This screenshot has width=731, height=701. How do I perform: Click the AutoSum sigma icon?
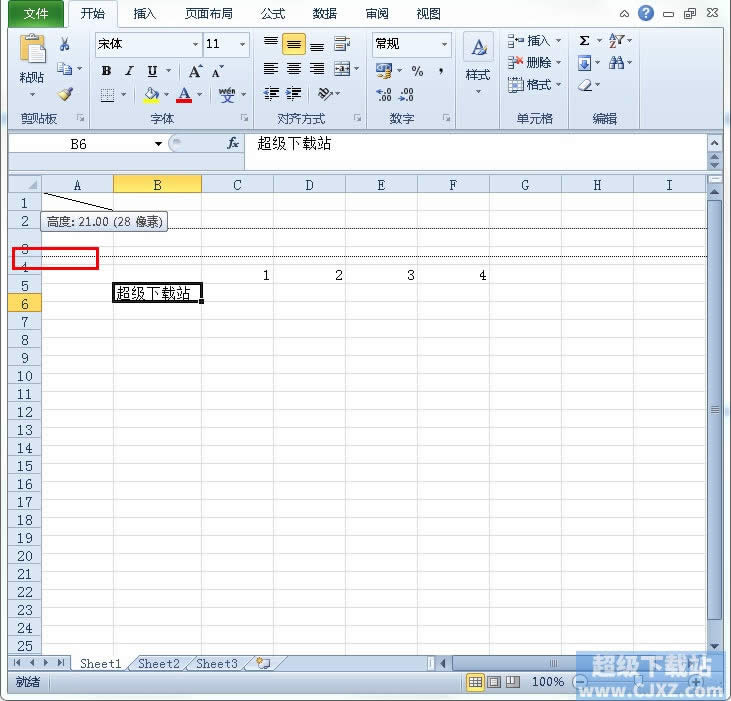tap(584, 41)
